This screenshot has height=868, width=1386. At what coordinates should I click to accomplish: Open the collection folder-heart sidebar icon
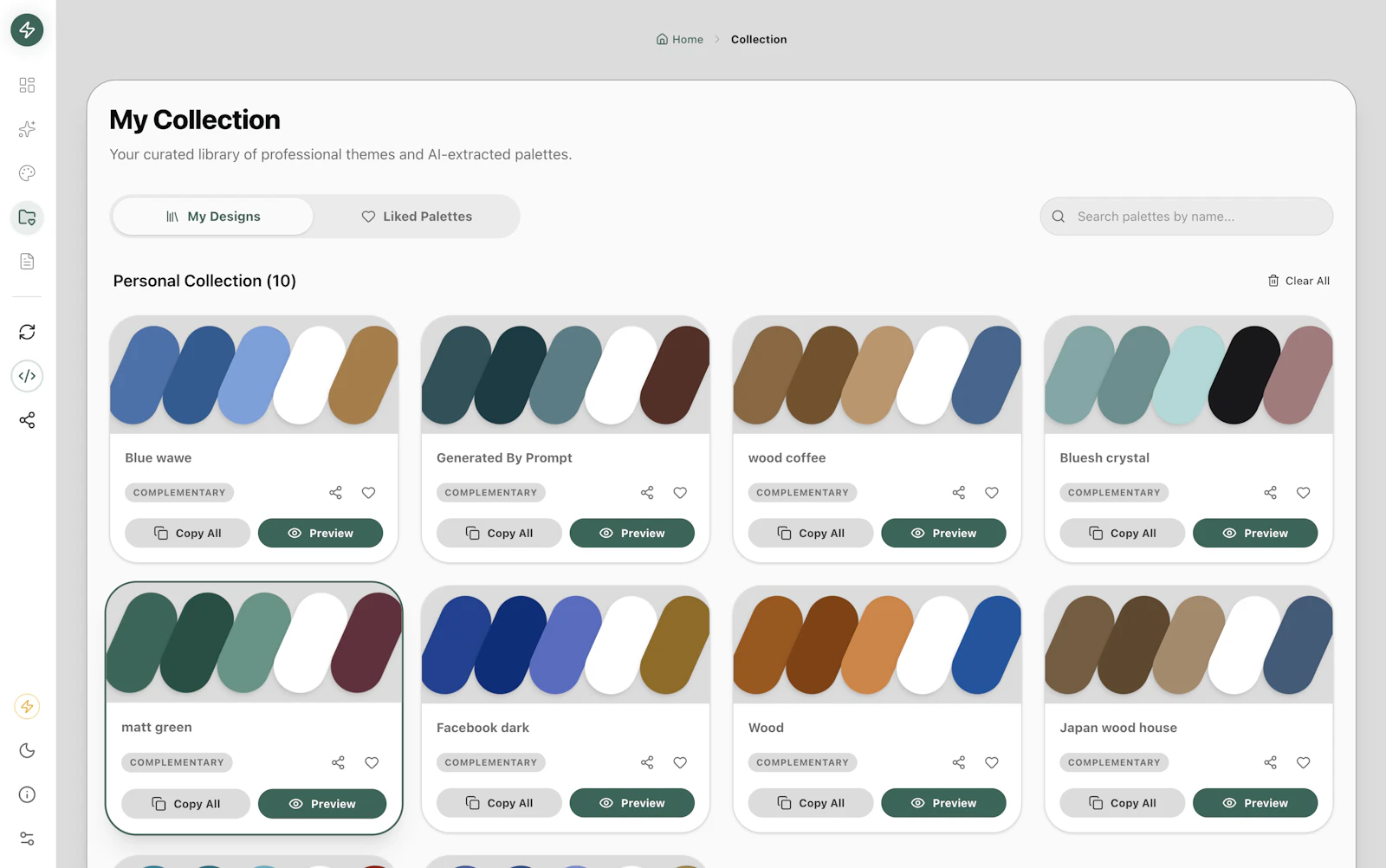[x=27, y=217]
